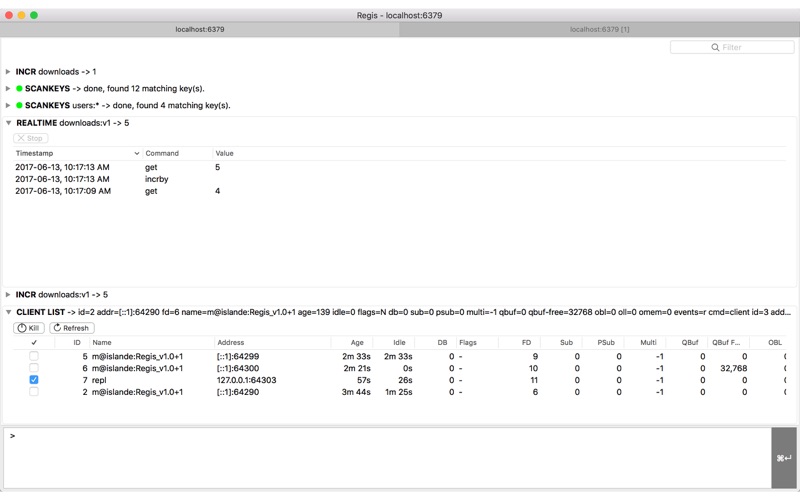The image size is (800, 500).
Task: Expand the INCR downloads:v1 -> 5 entry
Action: (x=8, y=295)
